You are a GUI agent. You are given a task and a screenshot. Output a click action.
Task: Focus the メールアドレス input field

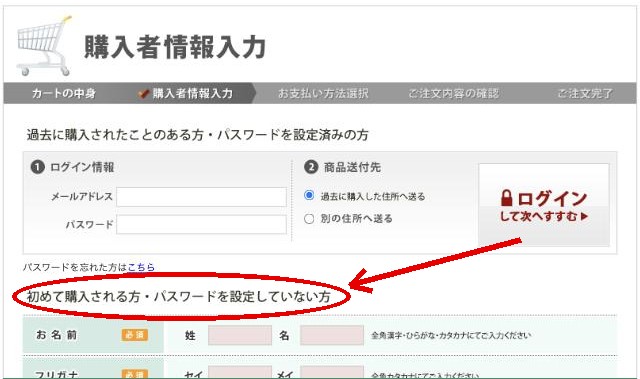pyautogui.click(x=201, y=197)
